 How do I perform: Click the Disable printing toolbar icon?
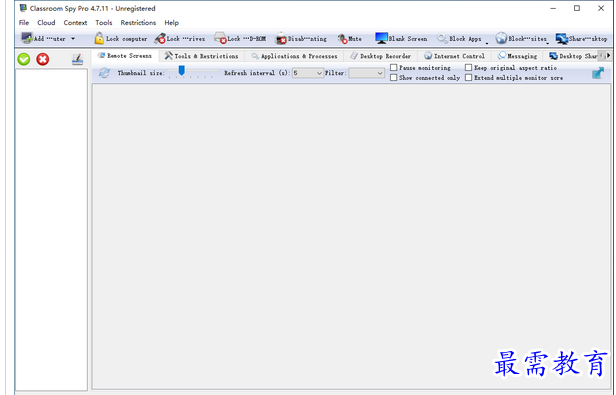281,39
